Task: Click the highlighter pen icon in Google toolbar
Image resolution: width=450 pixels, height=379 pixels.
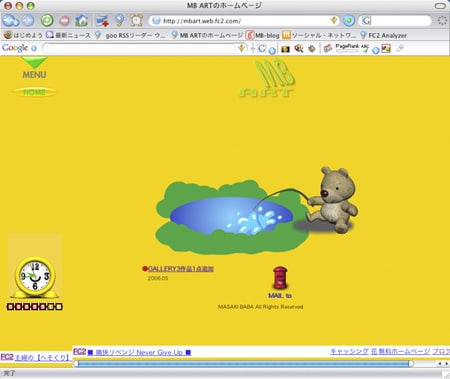Action: (400, 49)
